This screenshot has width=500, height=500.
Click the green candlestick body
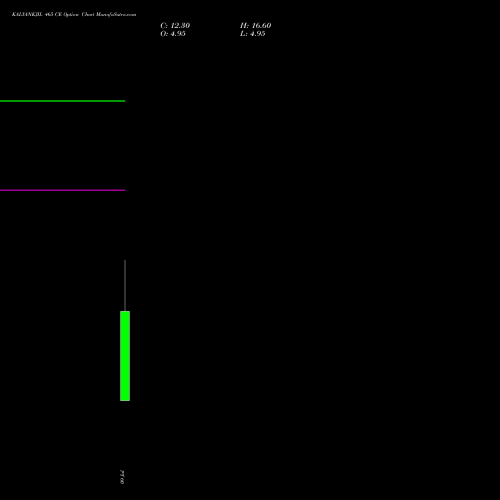point(125,356)
